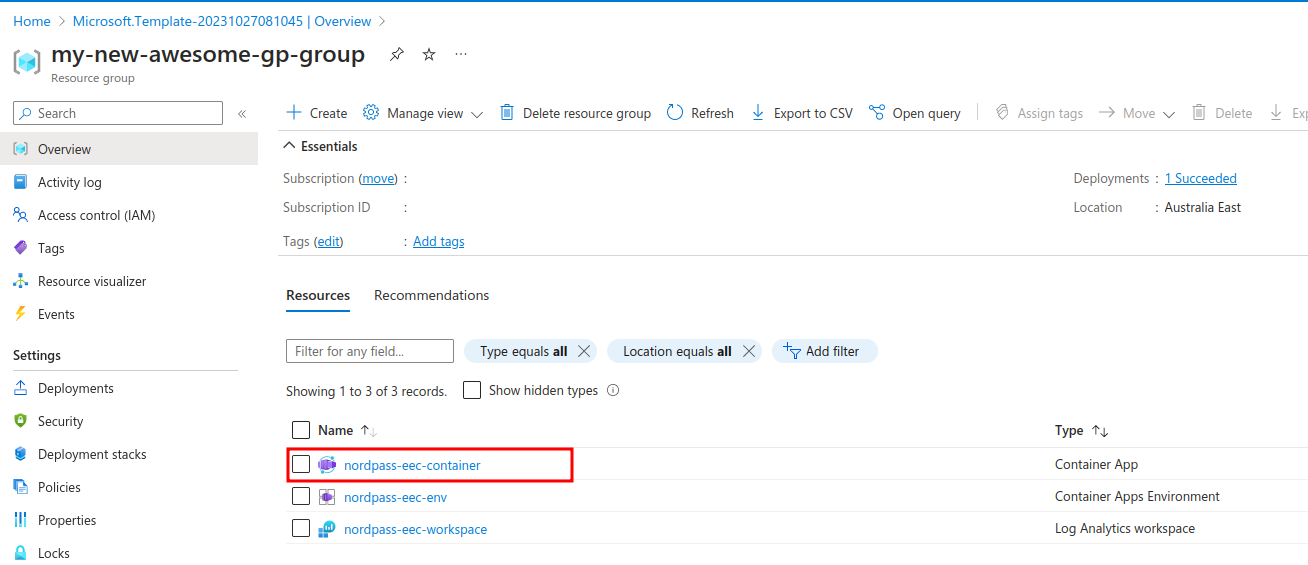The height and width of the screenshot is (565, 1308).
Task: Click the Tags purple tag icon
Action: [20, 248]
